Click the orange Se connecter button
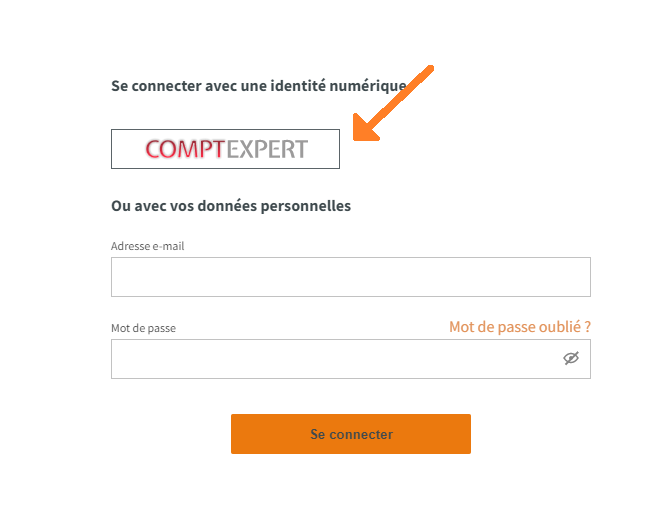The image size is (652, 505). [351, 434]
